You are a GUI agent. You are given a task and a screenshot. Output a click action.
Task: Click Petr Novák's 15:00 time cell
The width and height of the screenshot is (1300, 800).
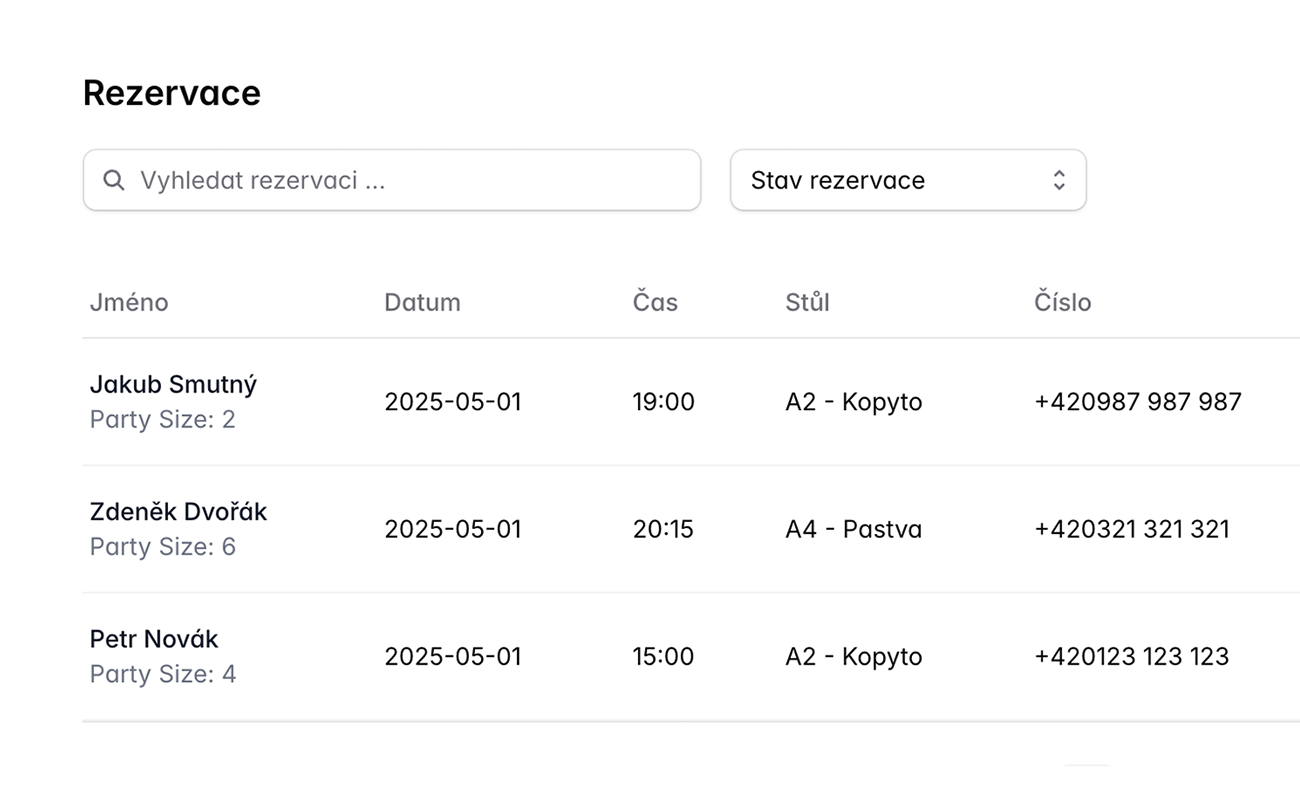(x=663, y=656)
